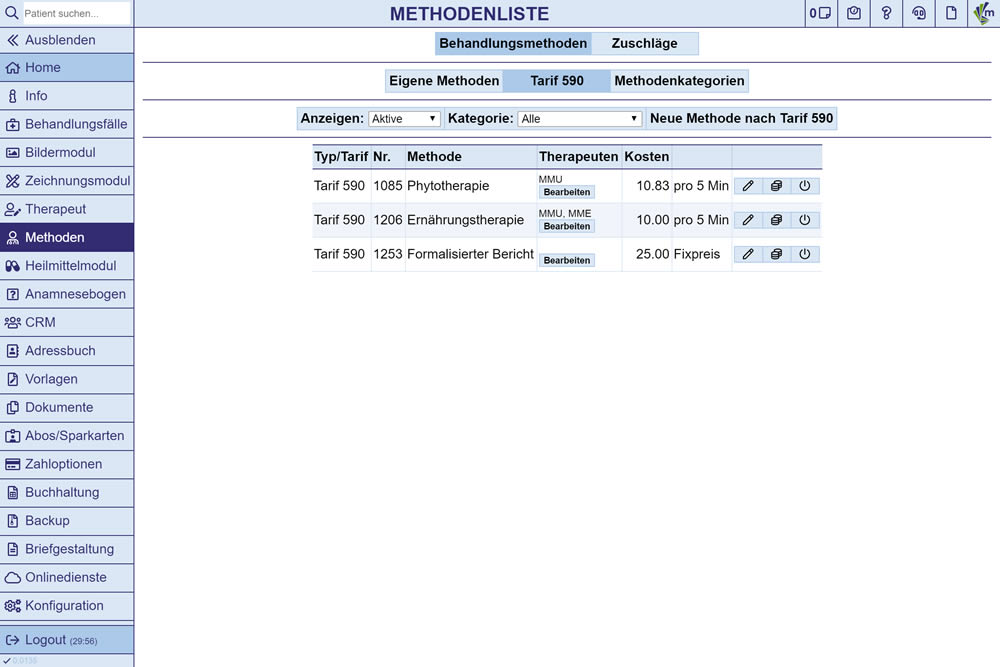Select the Eigene Methoden tab
The width and height of the screenshot is (1000, 667).
[x=444, y=81]
